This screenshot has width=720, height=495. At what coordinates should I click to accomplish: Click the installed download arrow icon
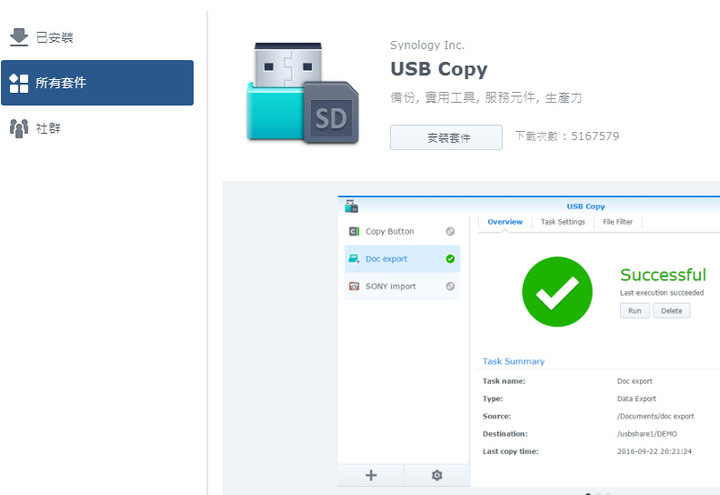(x=19, y=37)
